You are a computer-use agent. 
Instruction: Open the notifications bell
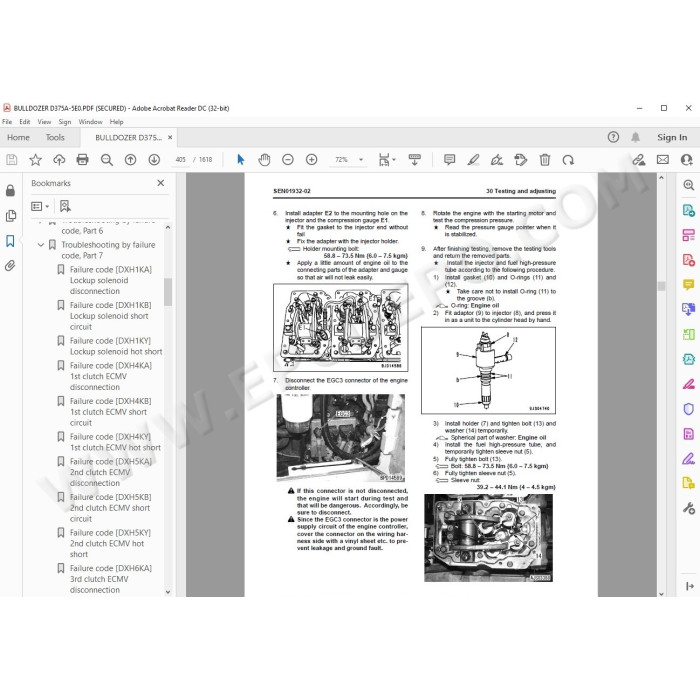[635, 138]
